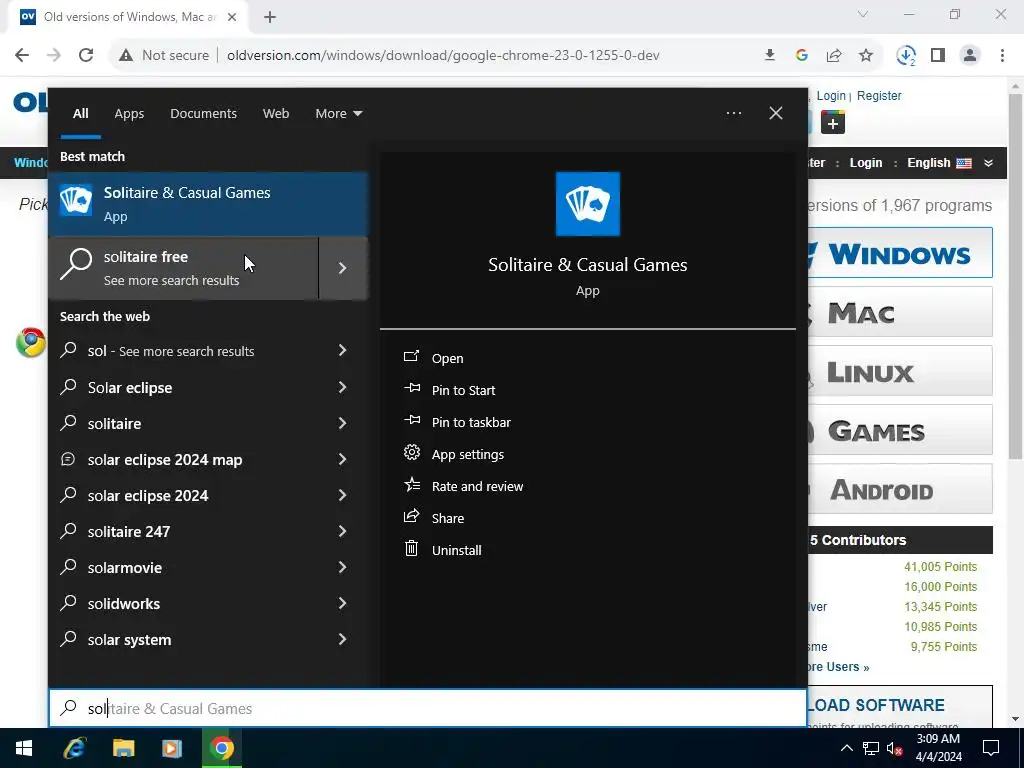Viewport: 1024px width, 768px height.
Task: Click the muted volume tray icon
Action: coord(895,748)
